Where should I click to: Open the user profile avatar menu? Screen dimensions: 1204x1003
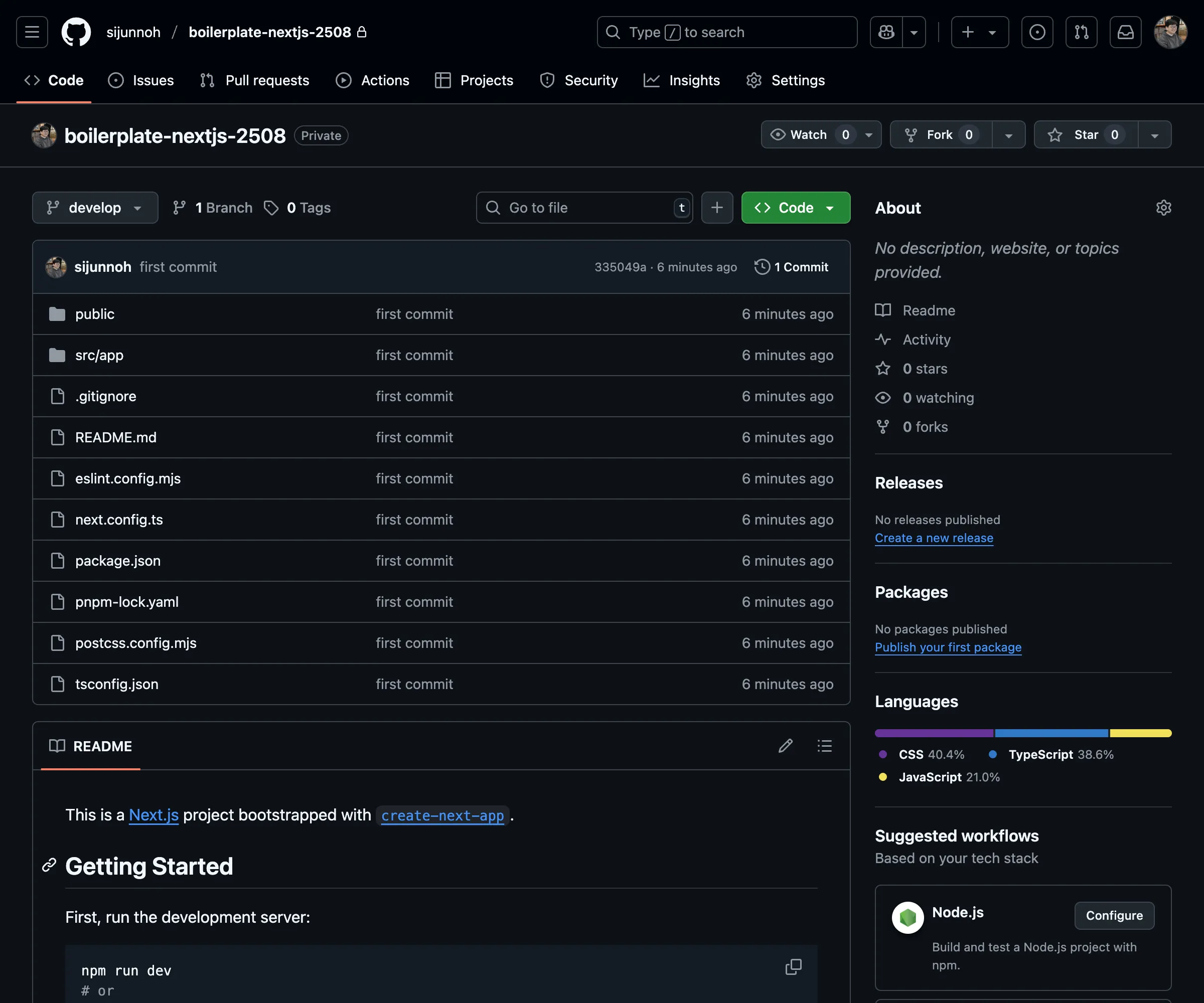coord(1170,32)
